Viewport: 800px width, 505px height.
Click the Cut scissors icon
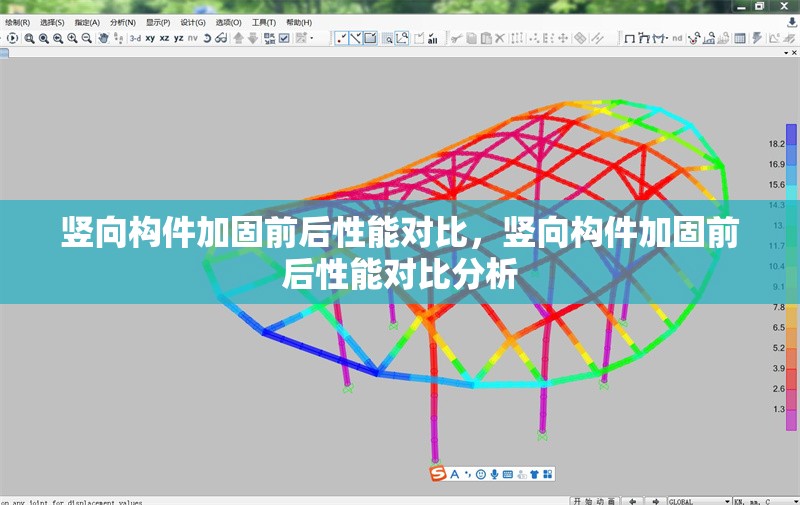[457, 38]
